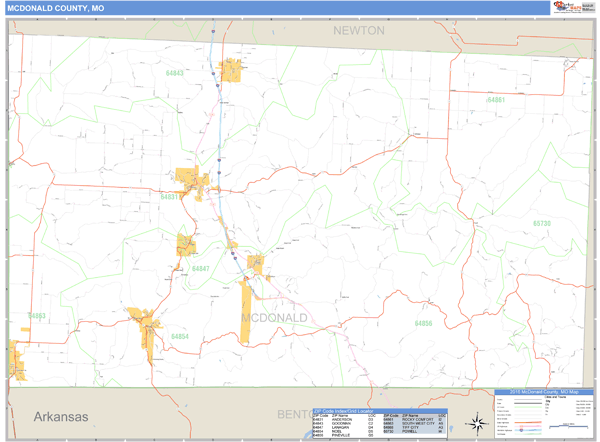Click the publisher logo in top-right corner
The width and height of the screenshot is (600, 442).
(x=566, y=8)
